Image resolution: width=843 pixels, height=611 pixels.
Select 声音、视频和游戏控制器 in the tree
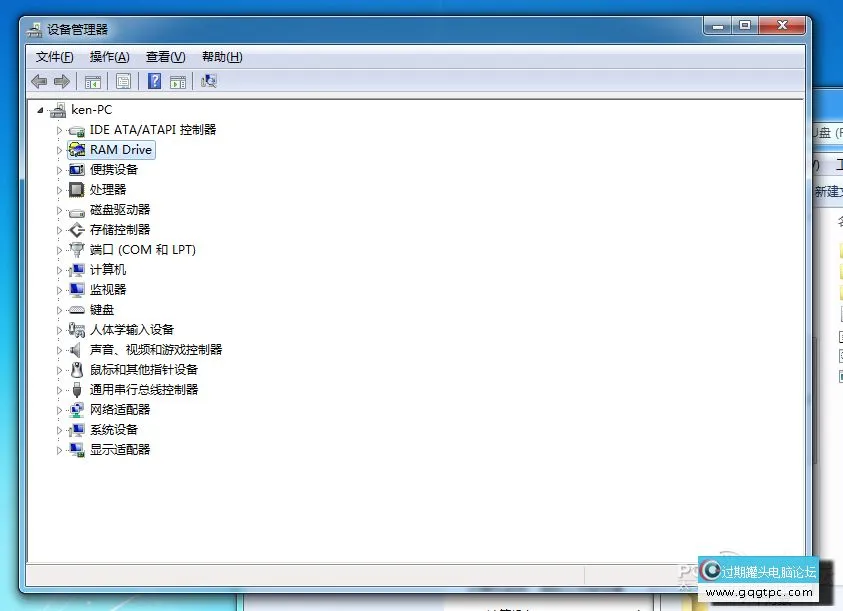tap(155, 350)
